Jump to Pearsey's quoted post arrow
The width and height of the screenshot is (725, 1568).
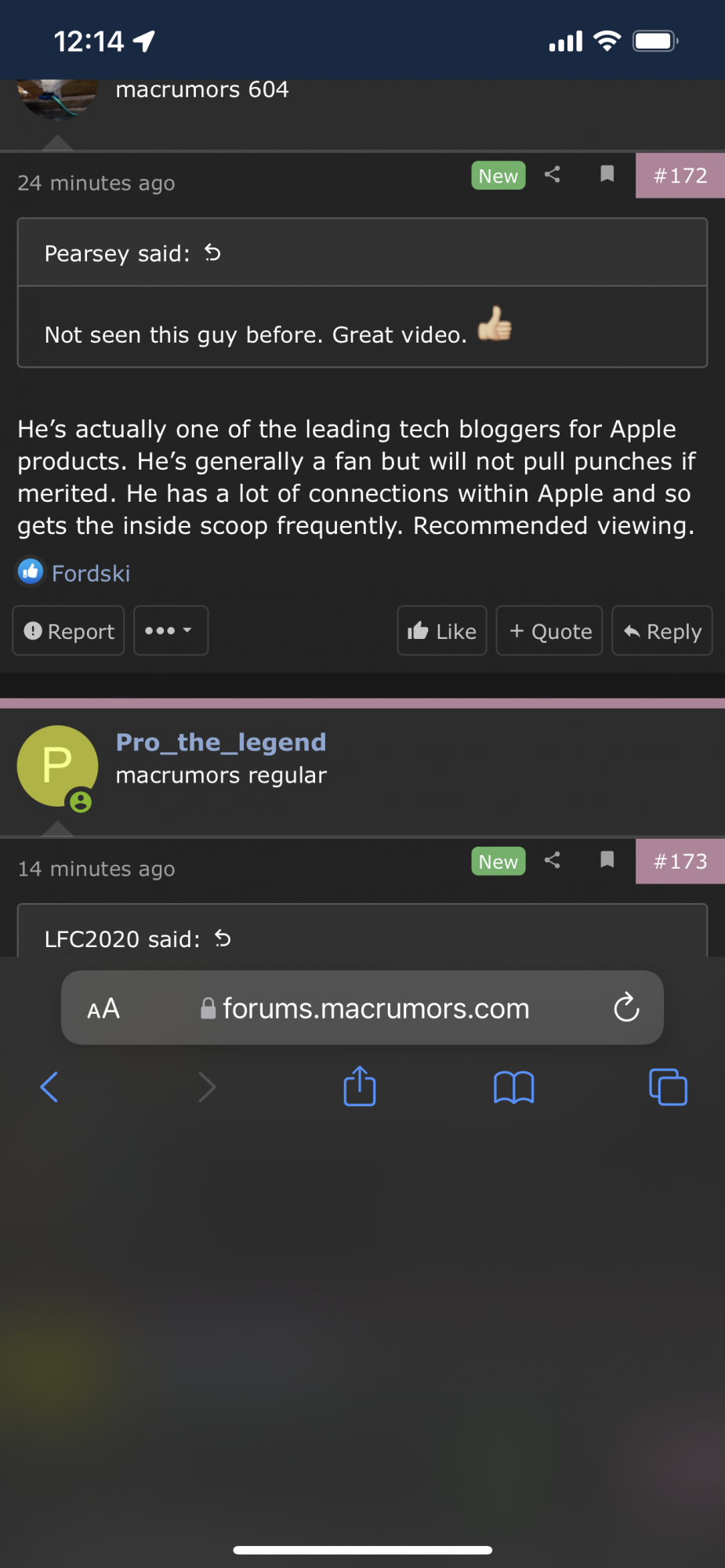click(x=212, y=252)
